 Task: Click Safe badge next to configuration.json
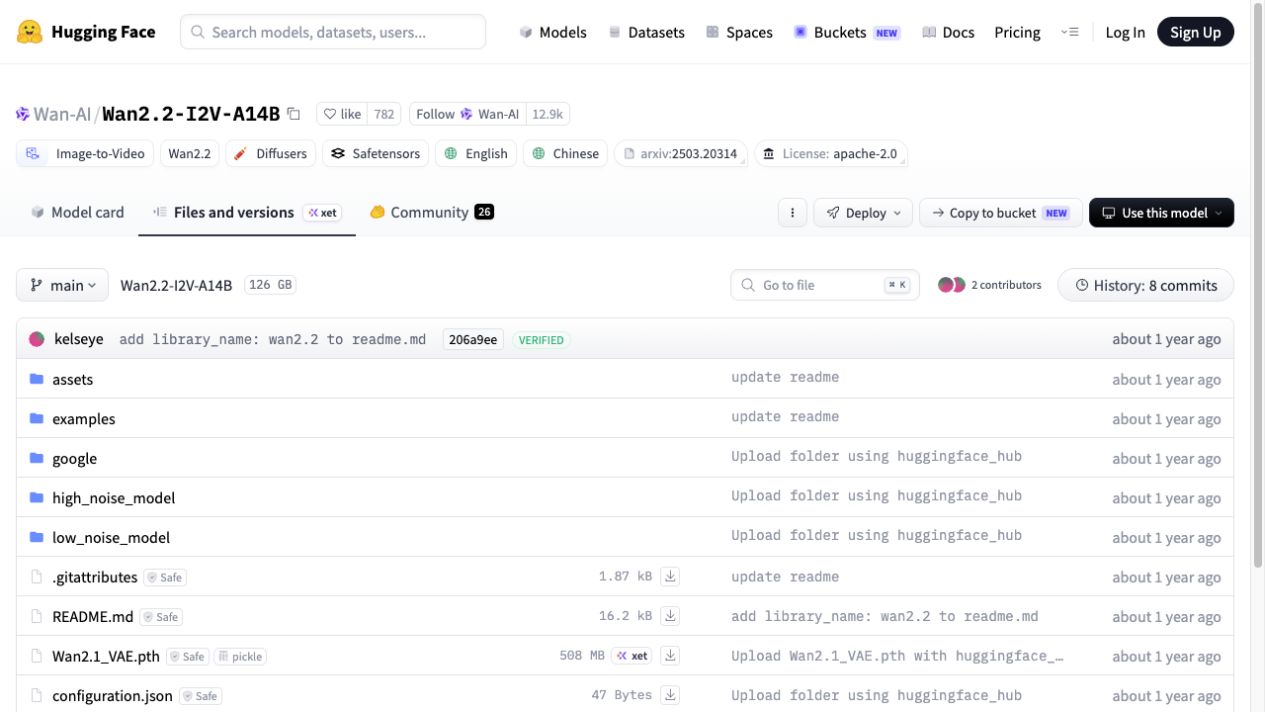tap(200, 696)
